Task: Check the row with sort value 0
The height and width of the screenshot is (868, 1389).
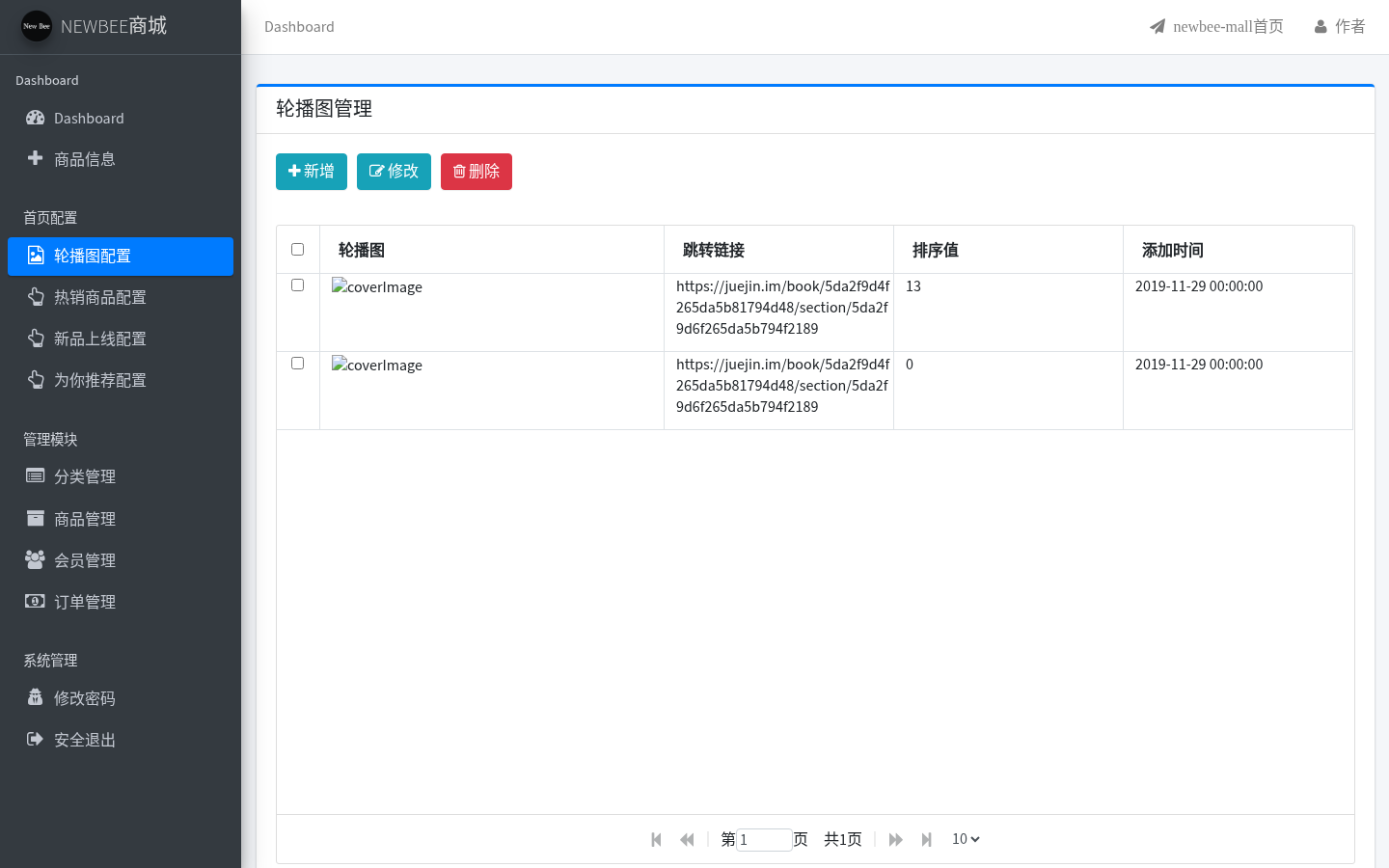Action: coord(297,363)
